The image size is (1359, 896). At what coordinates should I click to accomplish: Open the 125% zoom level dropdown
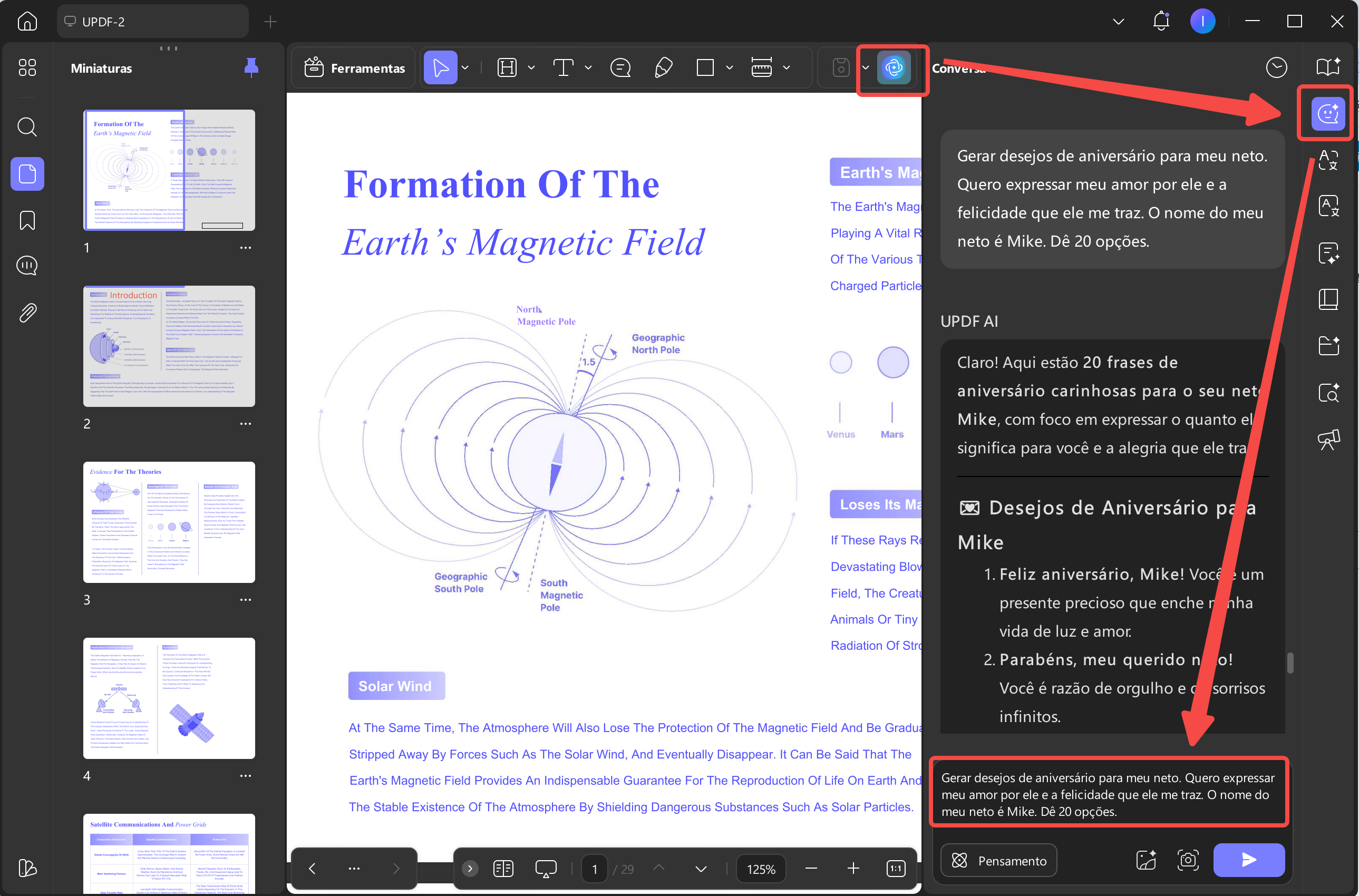761,869
